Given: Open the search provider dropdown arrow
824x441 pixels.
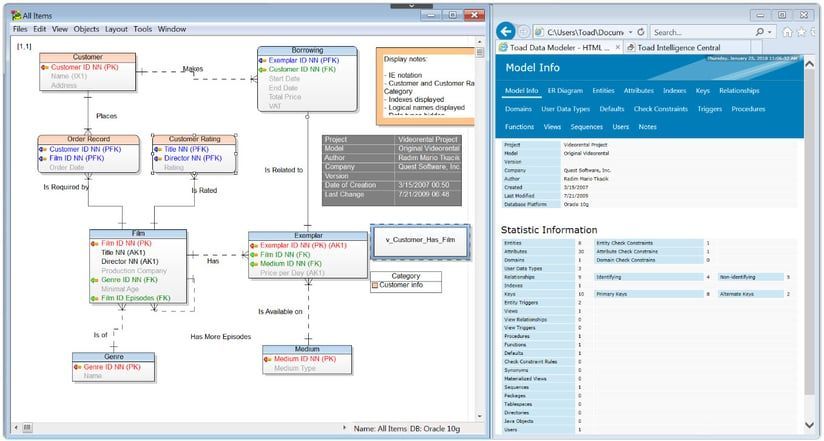Looking at the screenshot, I should tap(770, 32).
